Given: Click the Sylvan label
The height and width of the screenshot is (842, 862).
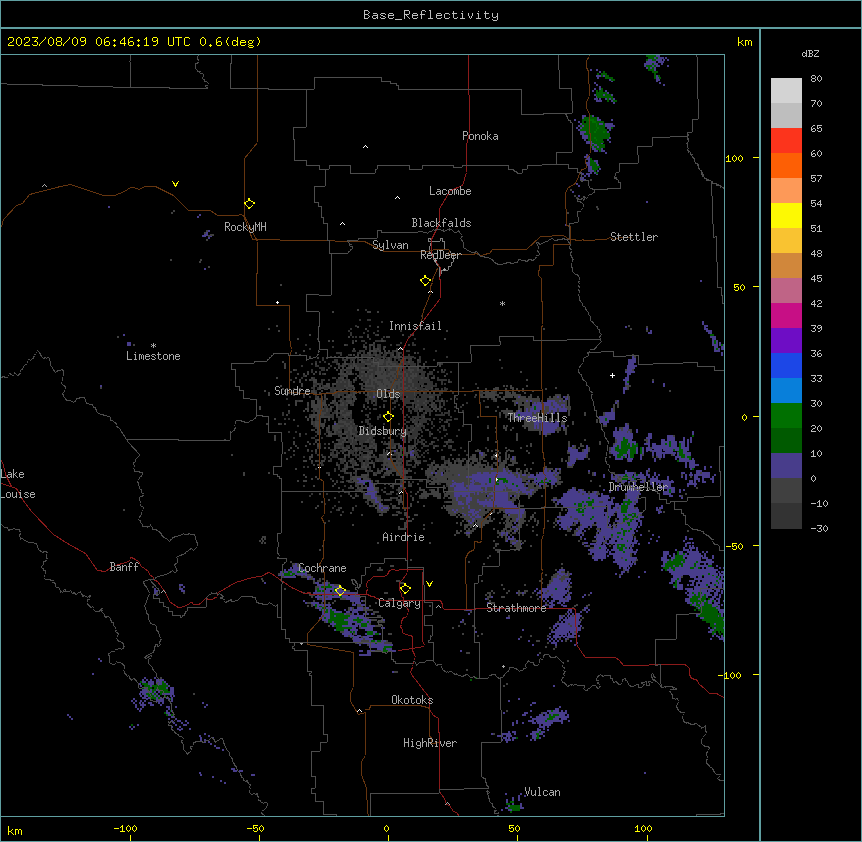Looking at the screenshot, I should coord(390,245).
